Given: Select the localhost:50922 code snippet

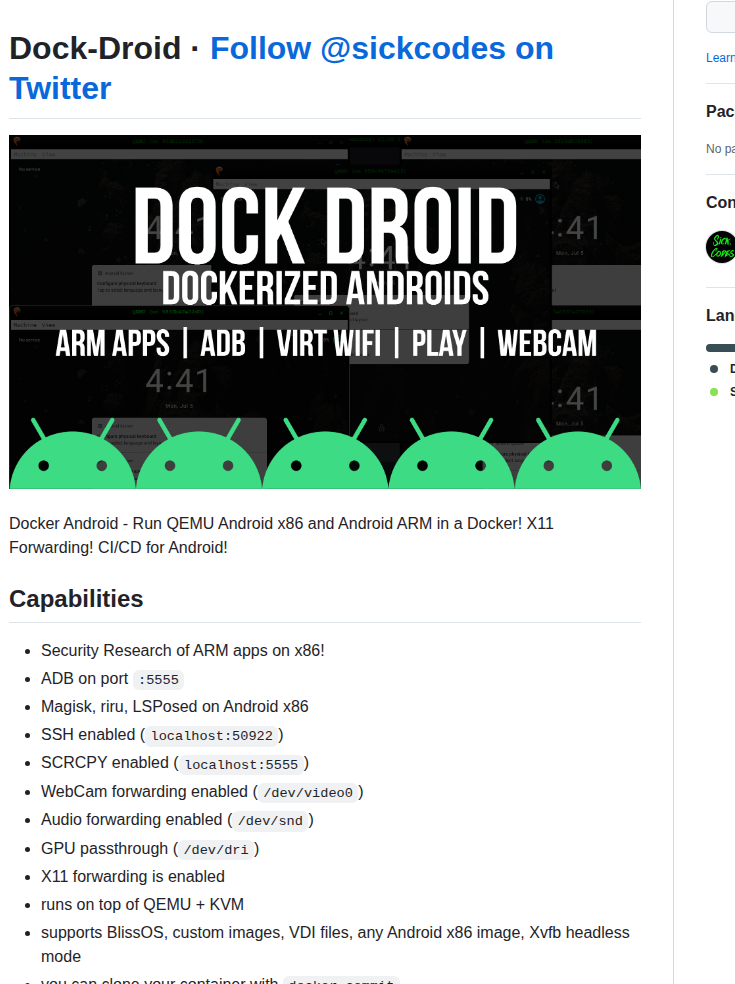Looking at the screenshot, I should [212, 735].
